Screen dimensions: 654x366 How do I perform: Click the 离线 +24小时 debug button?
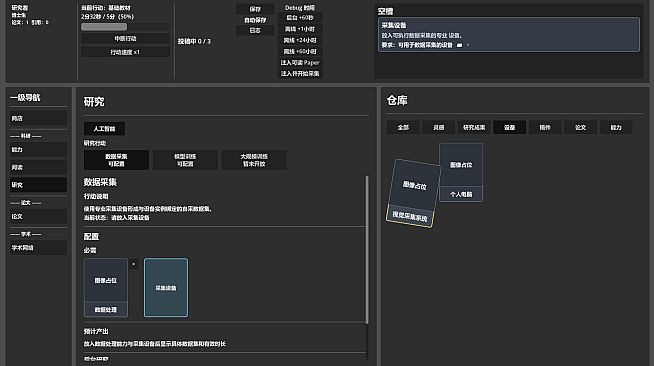(300, 40)
